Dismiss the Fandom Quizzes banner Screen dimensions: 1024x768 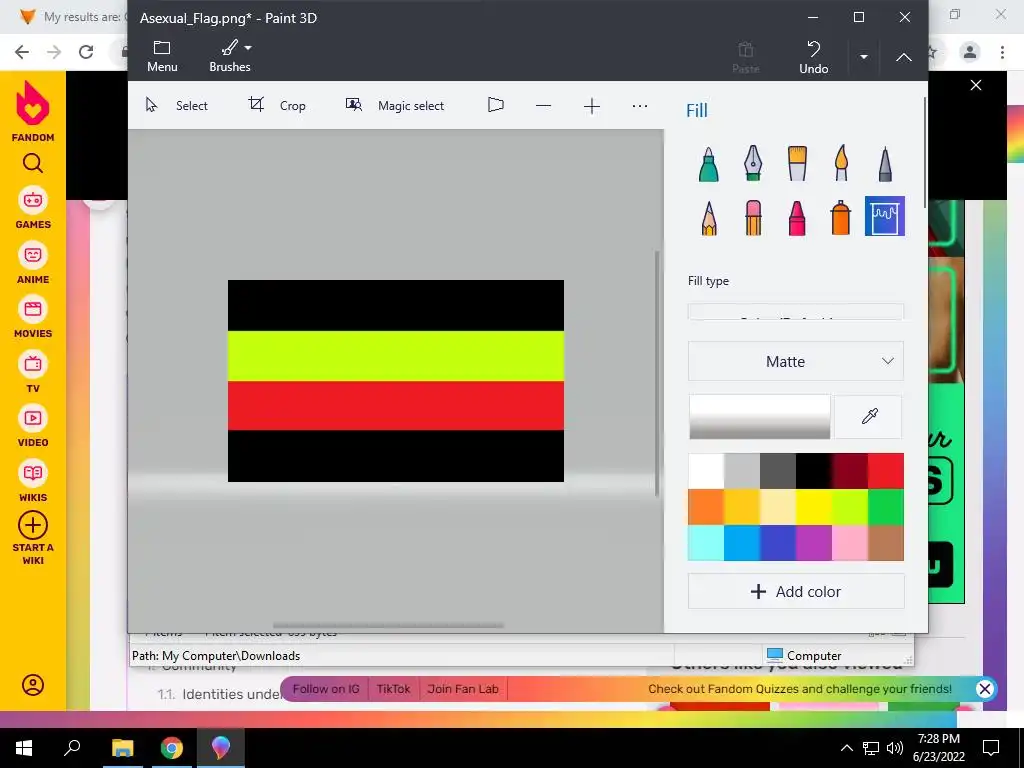[985, 689]
